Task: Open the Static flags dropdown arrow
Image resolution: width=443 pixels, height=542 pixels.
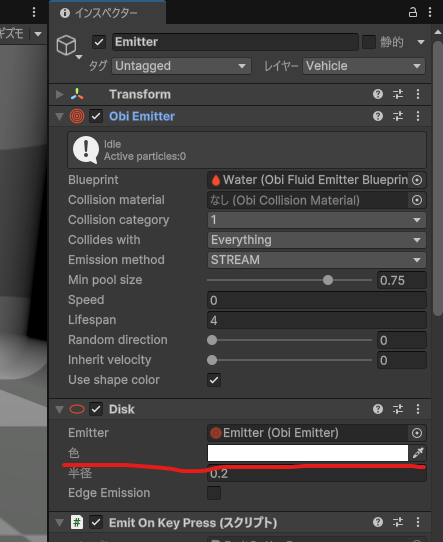Action: (x=421, y=42)
